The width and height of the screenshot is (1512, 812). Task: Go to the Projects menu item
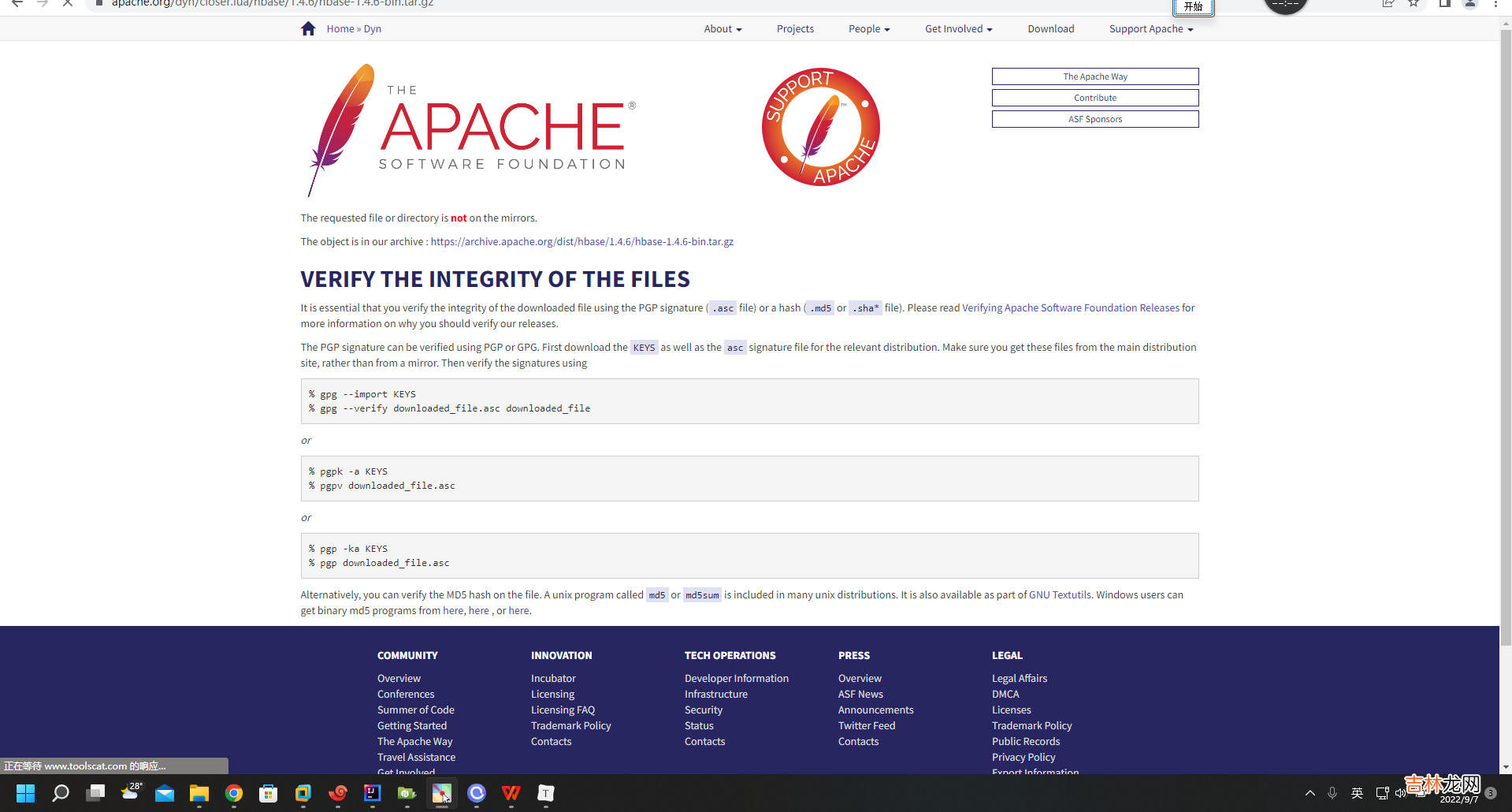pos(795,29)
